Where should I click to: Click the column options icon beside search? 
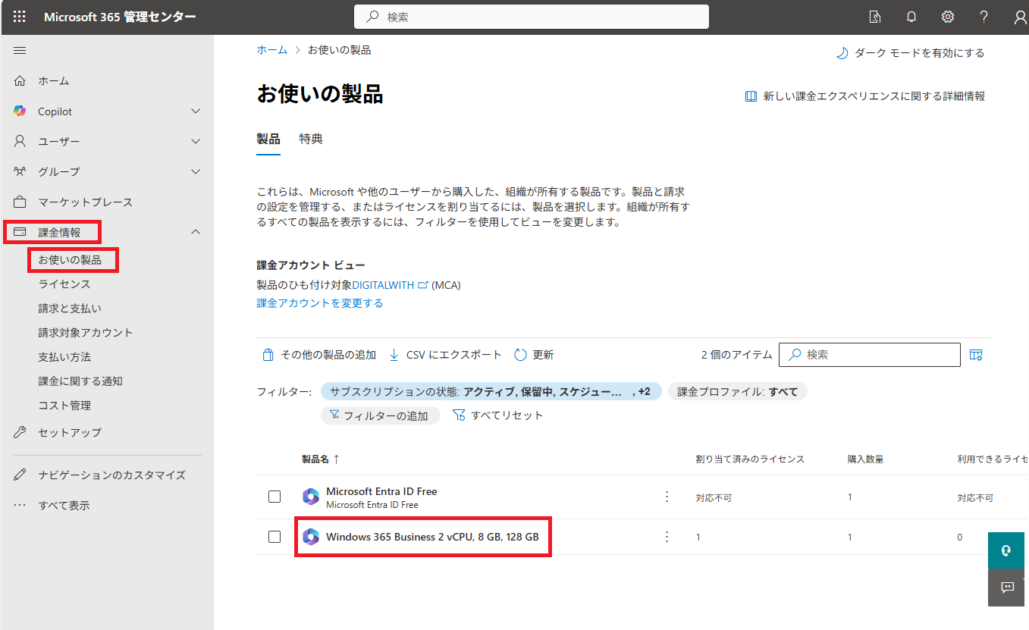(976, 354)
